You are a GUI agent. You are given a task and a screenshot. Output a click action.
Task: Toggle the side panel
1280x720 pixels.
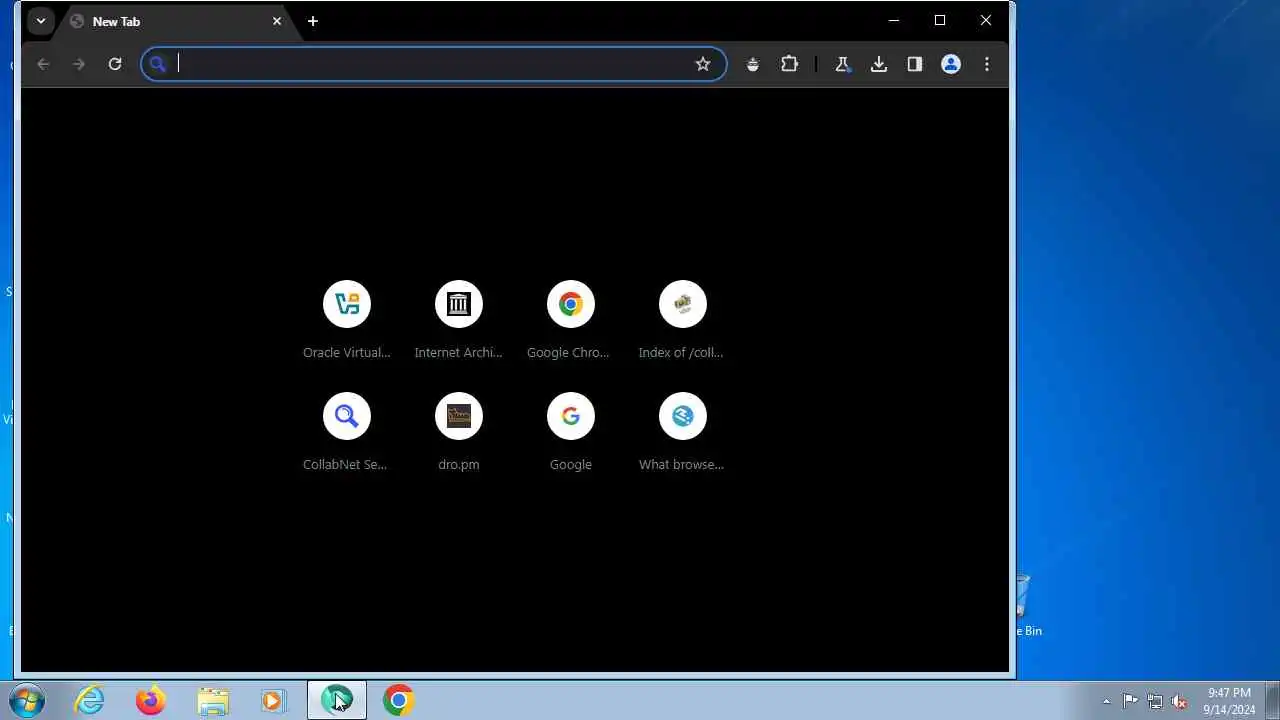915,64
